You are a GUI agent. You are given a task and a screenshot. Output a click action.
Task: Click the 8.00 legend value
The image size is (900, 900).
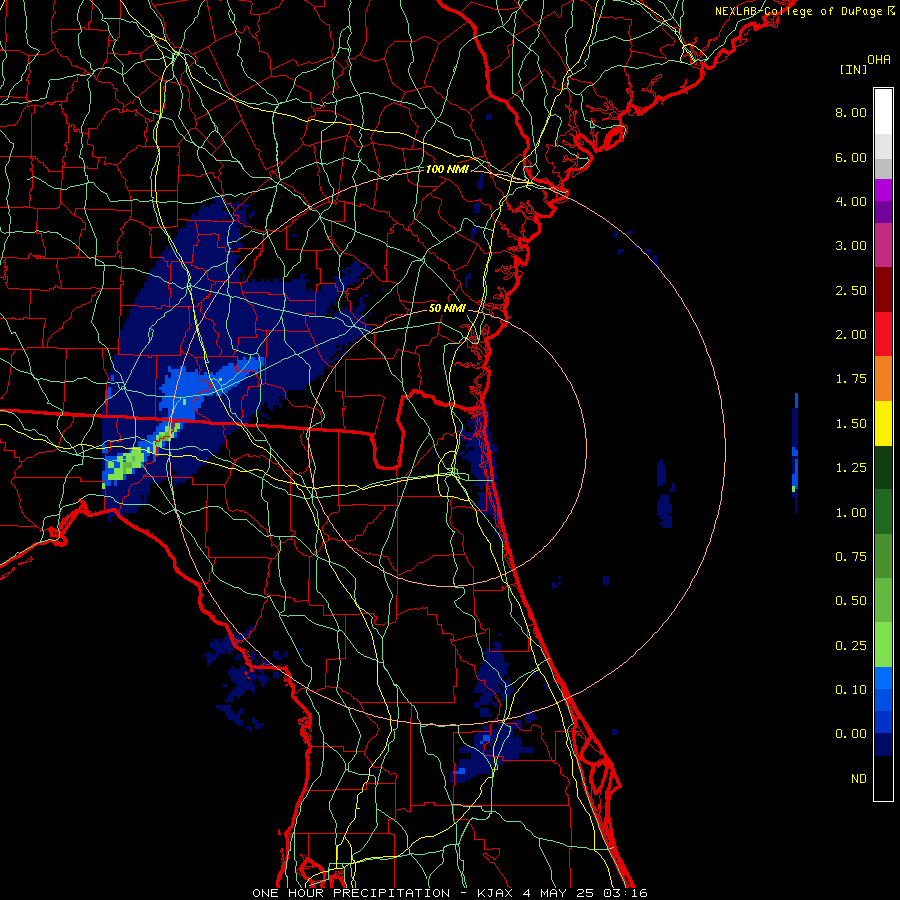pos(851,112)
